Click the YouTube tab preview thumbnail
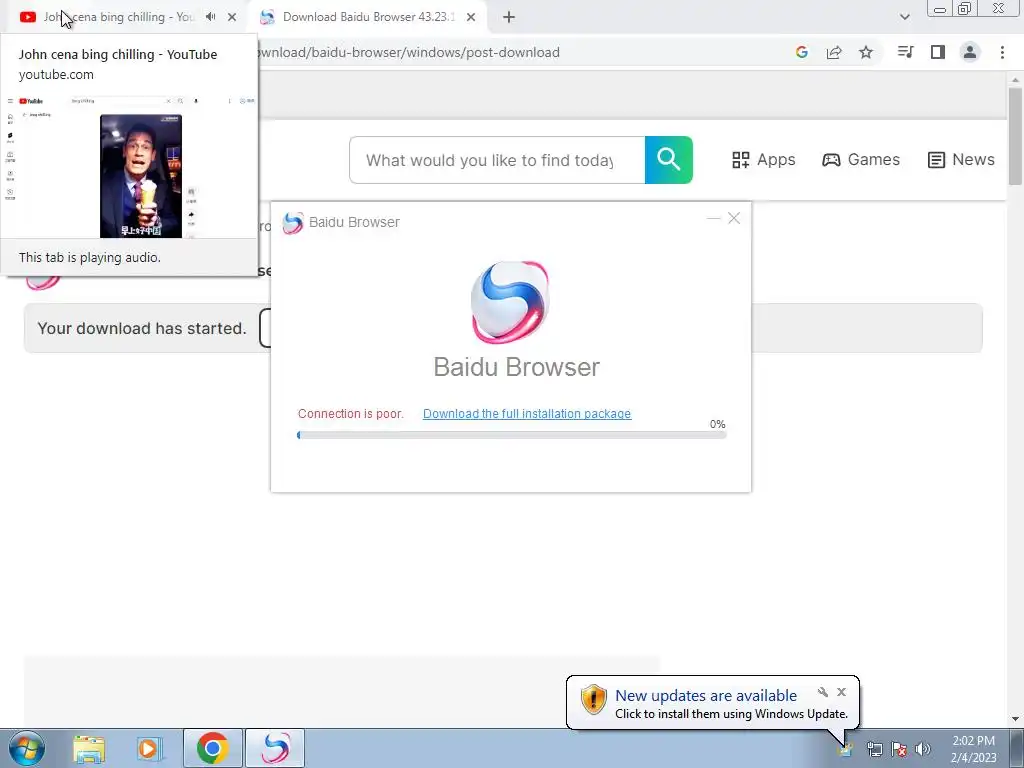 (x=129, y=167)
